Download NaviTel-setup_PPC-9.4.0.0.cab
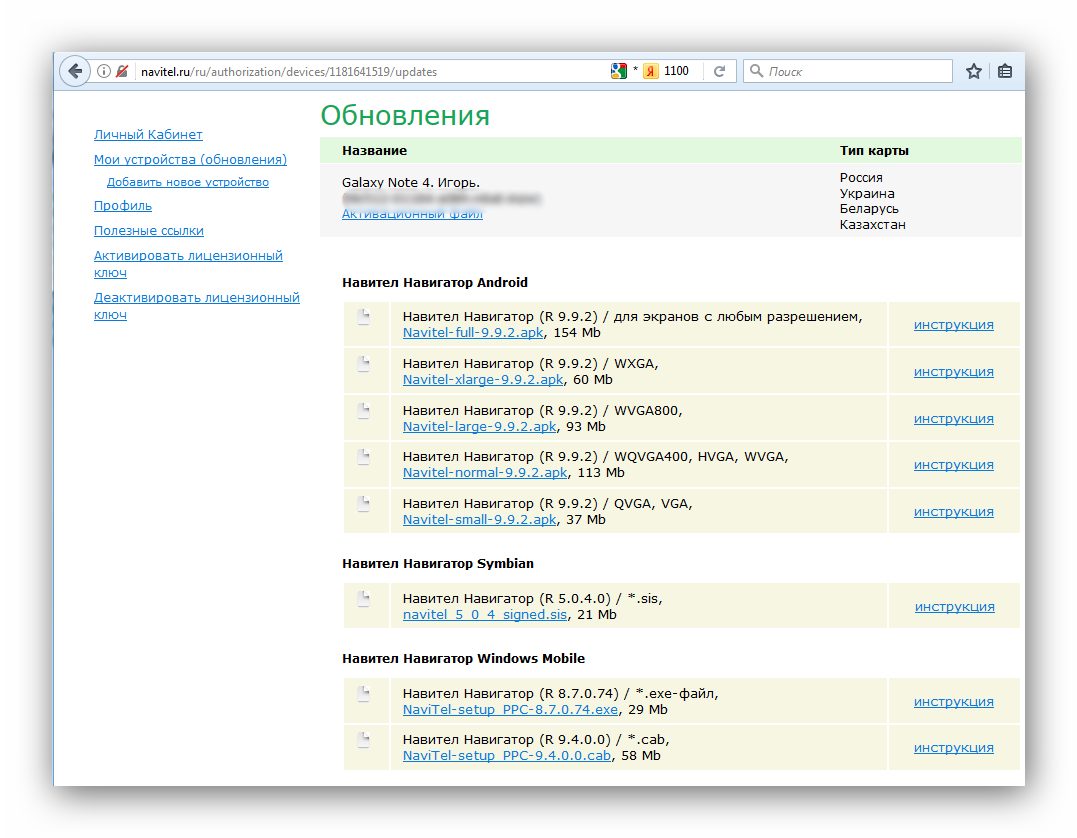Viewport: 1077px width, 838px height. pos(507,756)
